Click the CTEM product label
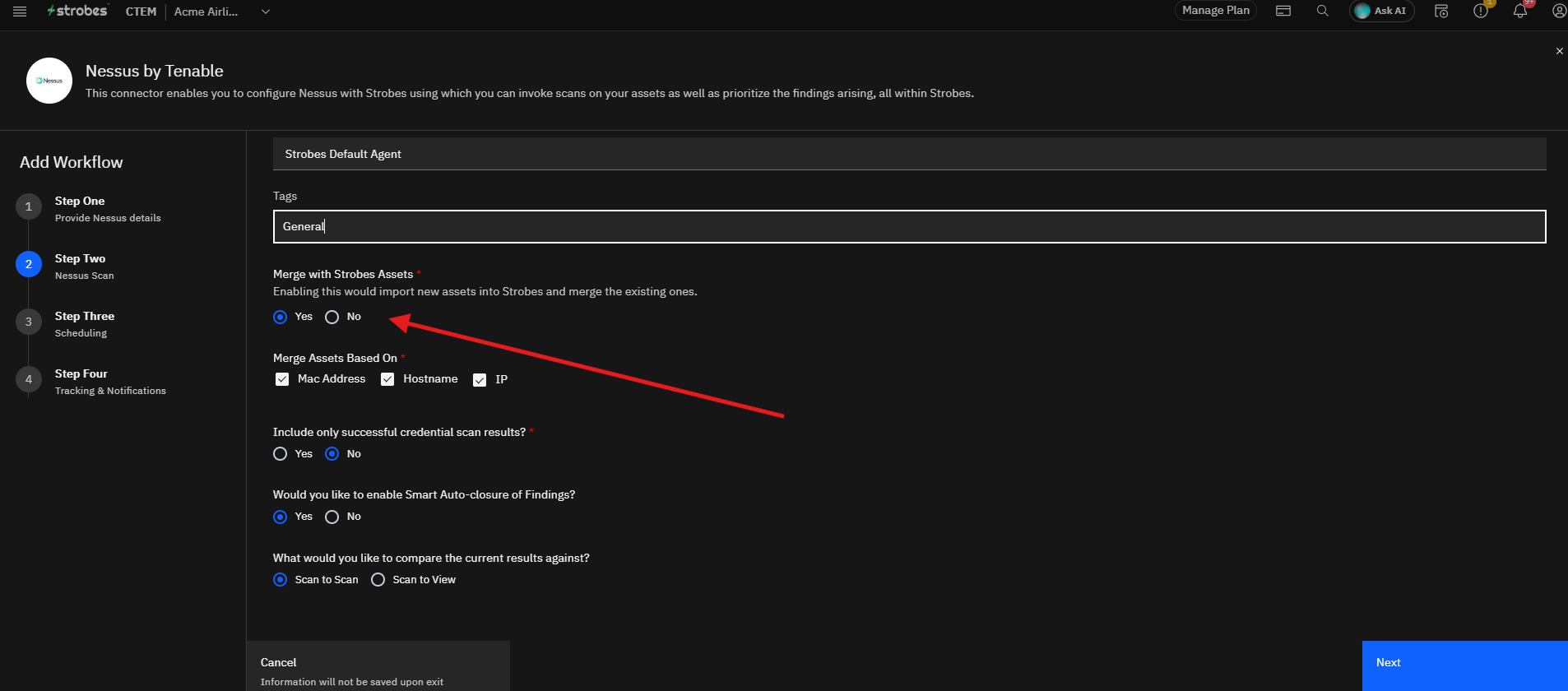 (x=141, y=12)
